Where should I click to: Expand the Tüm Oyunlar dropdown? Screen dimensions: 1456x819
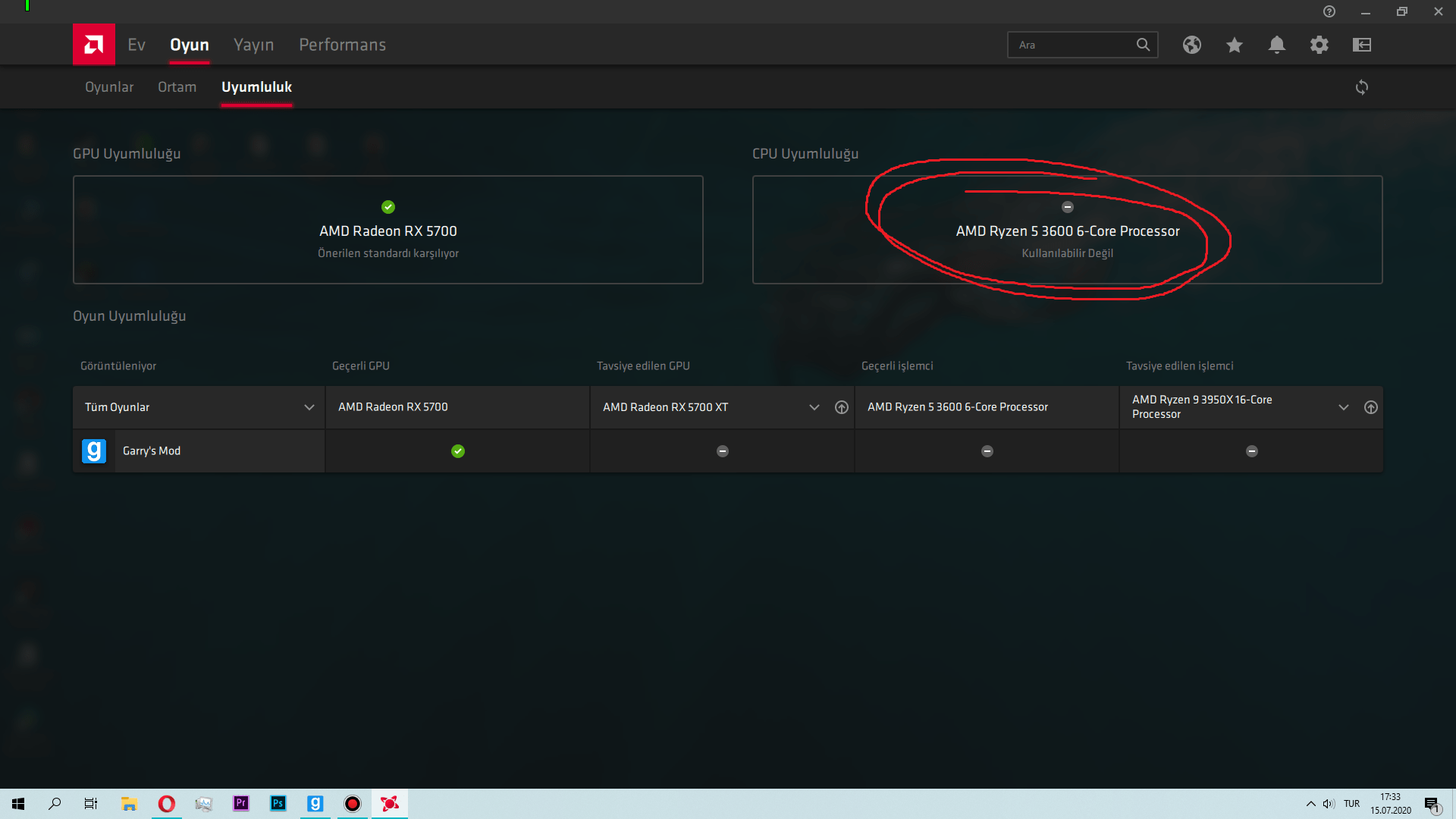[309, 407]
